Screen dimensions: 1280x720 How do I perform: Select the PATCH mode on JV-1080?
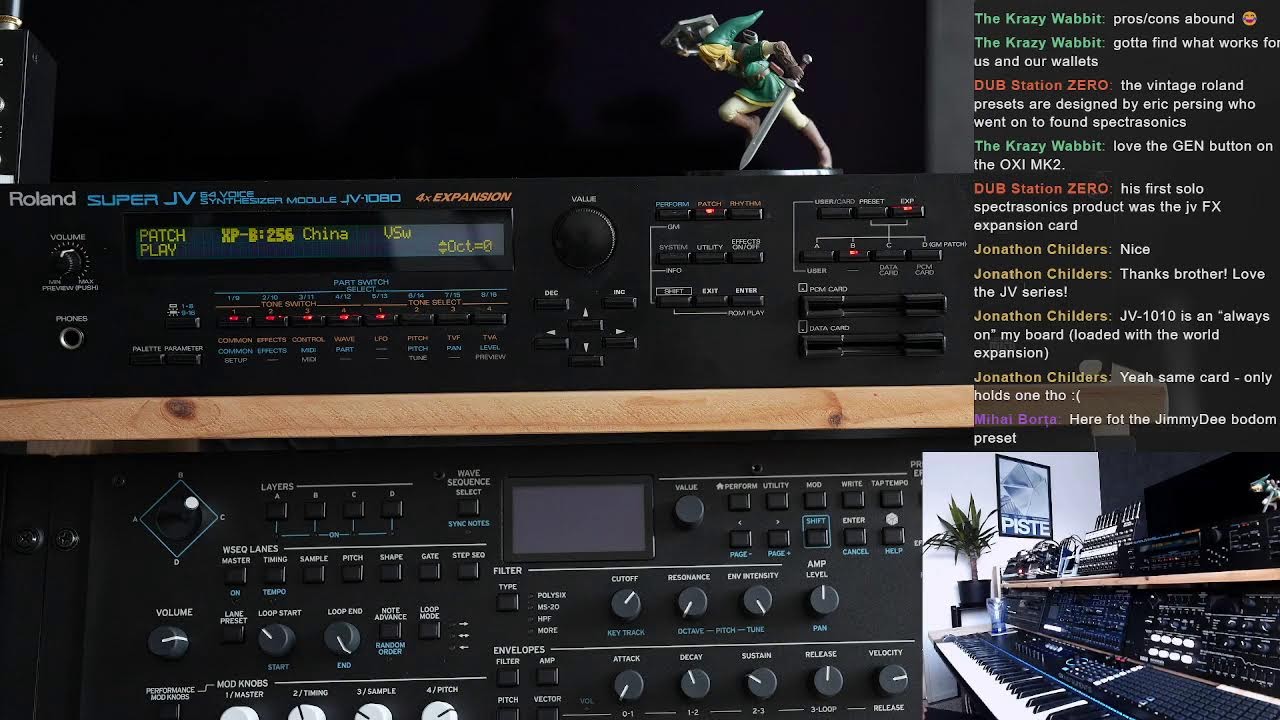point(710,213)
